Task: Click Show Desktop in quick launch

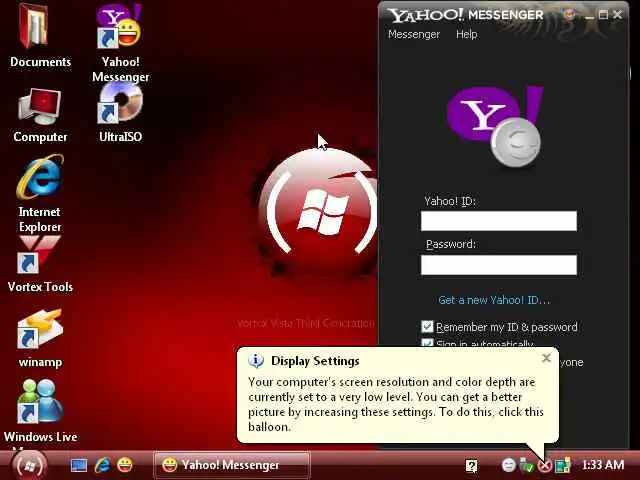Action: point(79,465)
